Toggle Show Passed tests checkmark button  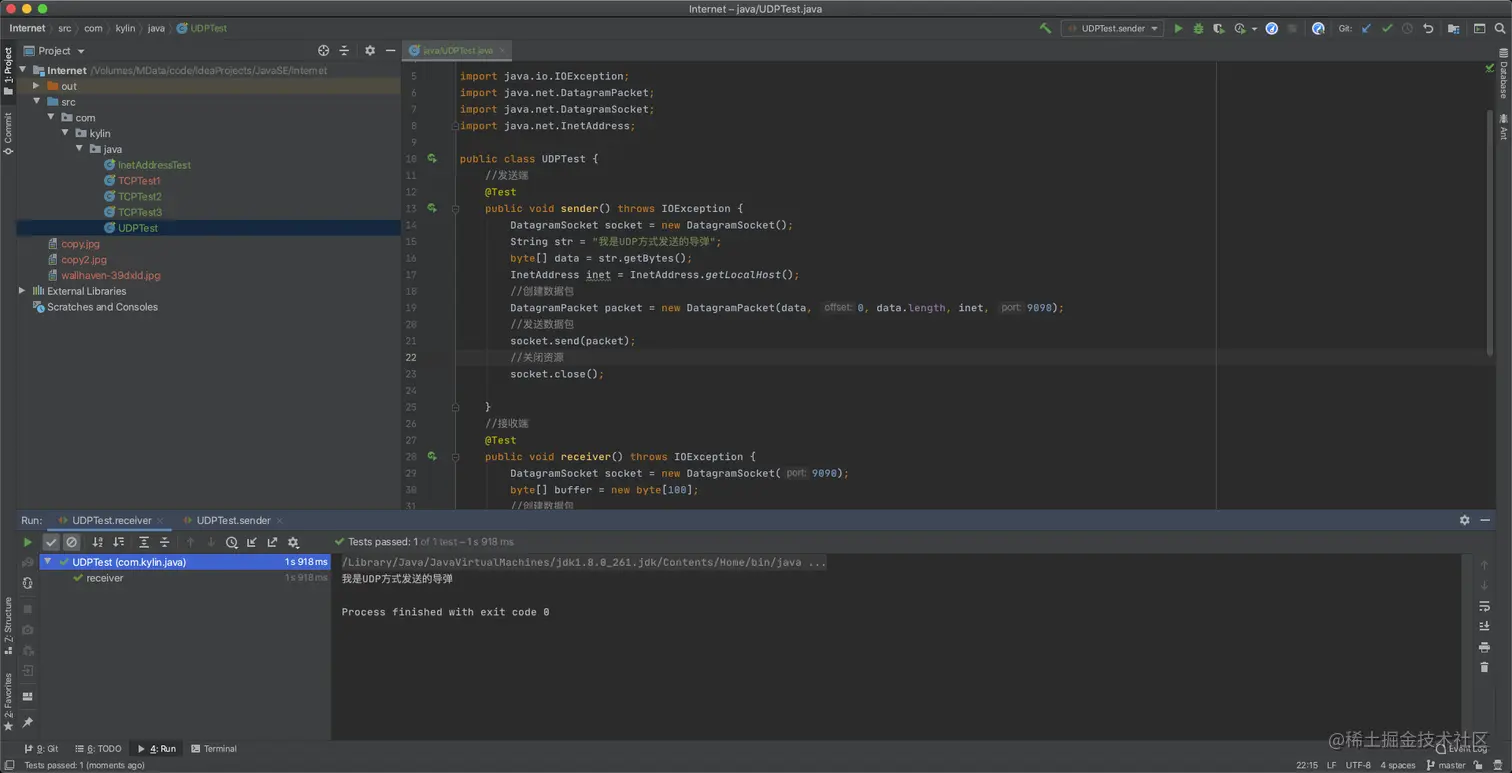tap(51, 542)
